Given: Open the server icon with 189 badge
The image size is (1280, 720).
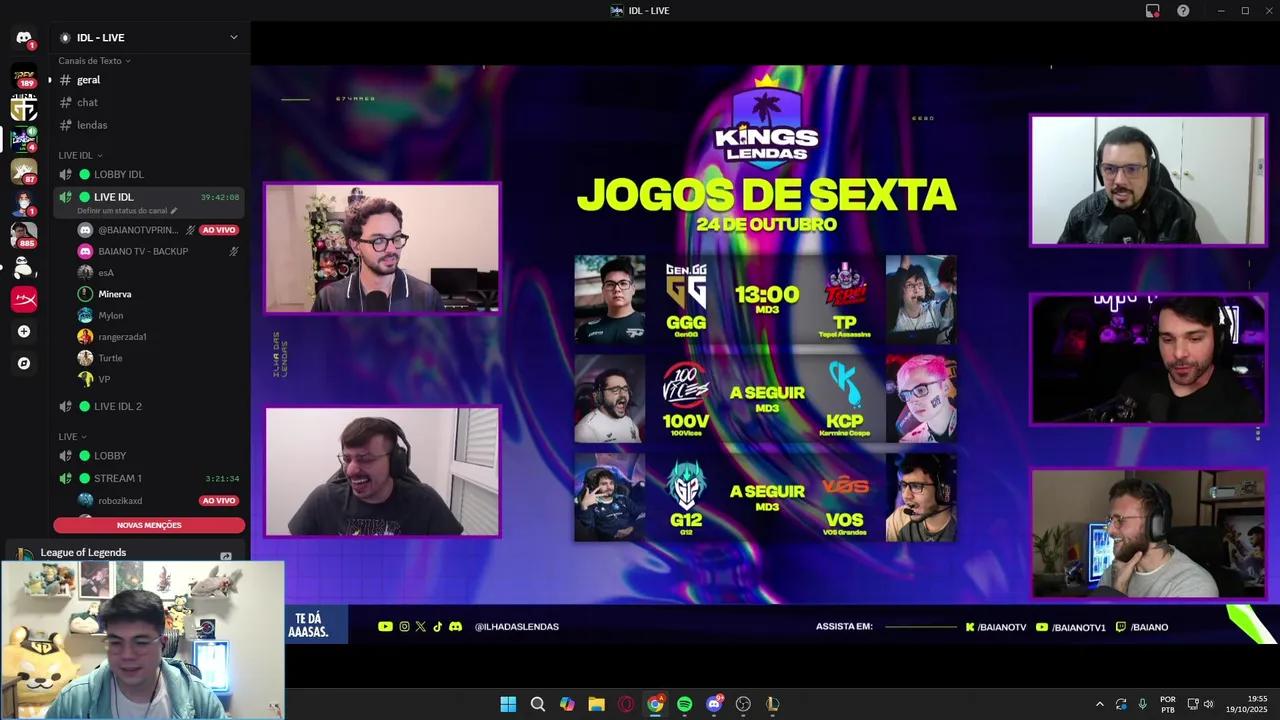Looking at the screenshot, I should [24, 77].
